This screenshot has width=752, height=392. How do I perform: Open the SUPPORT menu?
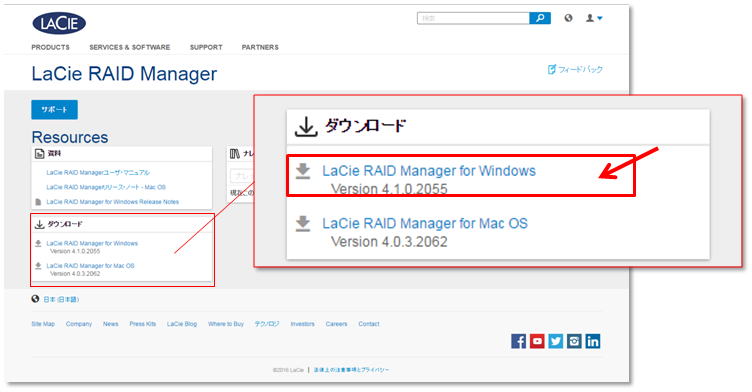(x=206, y=48)
